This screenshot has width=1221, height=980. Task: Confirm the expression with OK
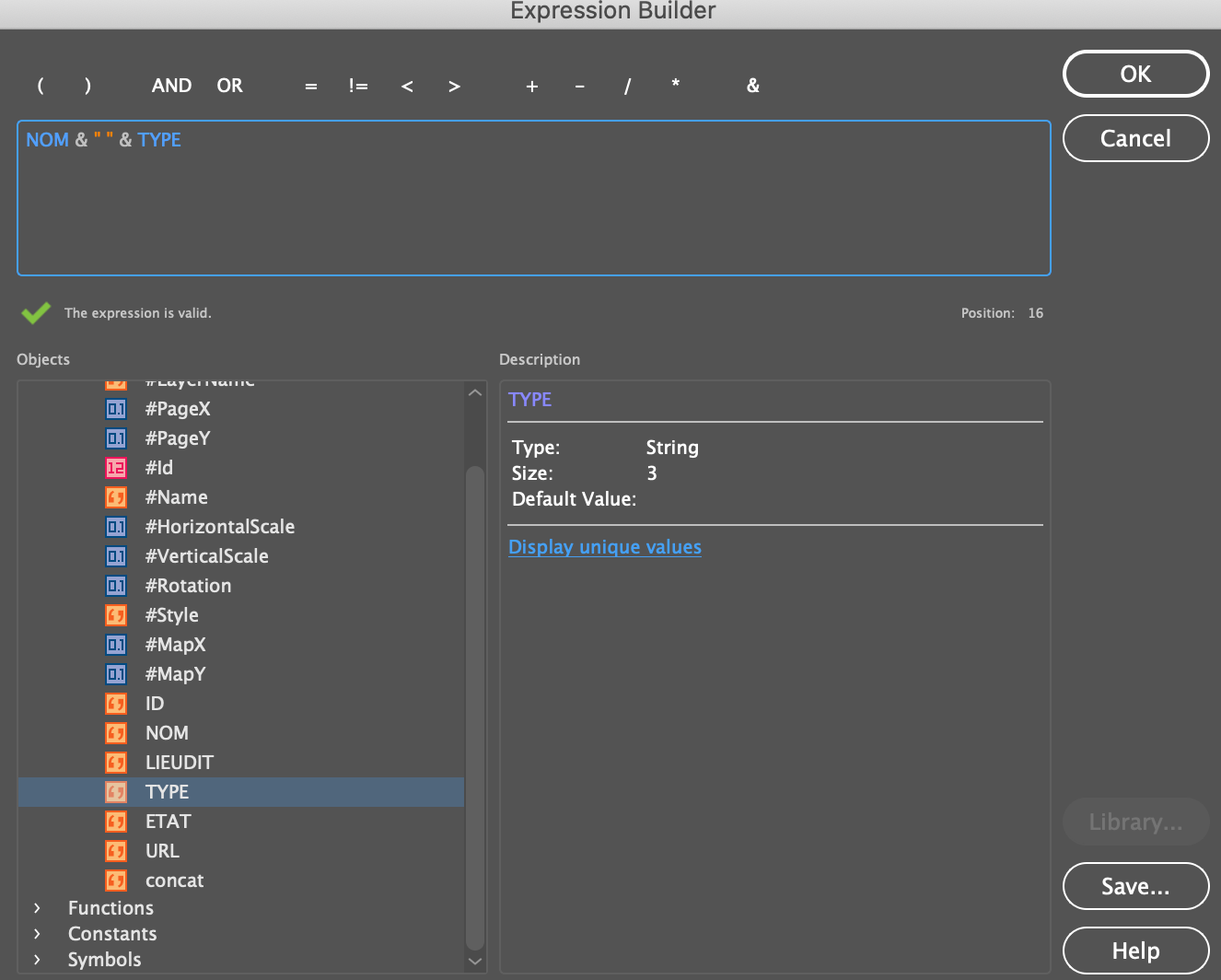pos(1134,74)
